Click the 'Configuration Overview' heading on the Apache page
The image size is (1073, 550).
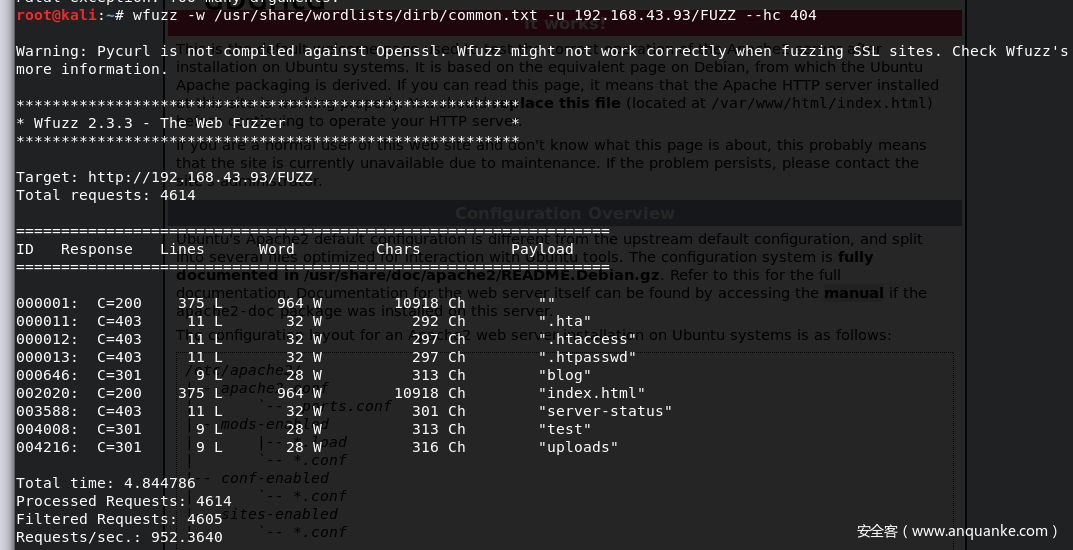tap(565, 213)
